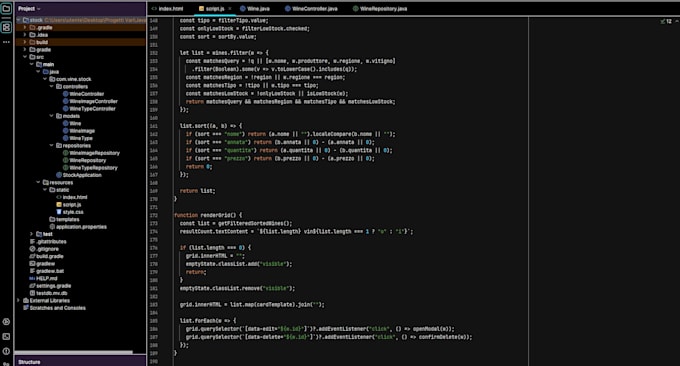The height and width of the screenshot is (366, 680).
Task: Collapse the main folder
Action: point(31,64)
